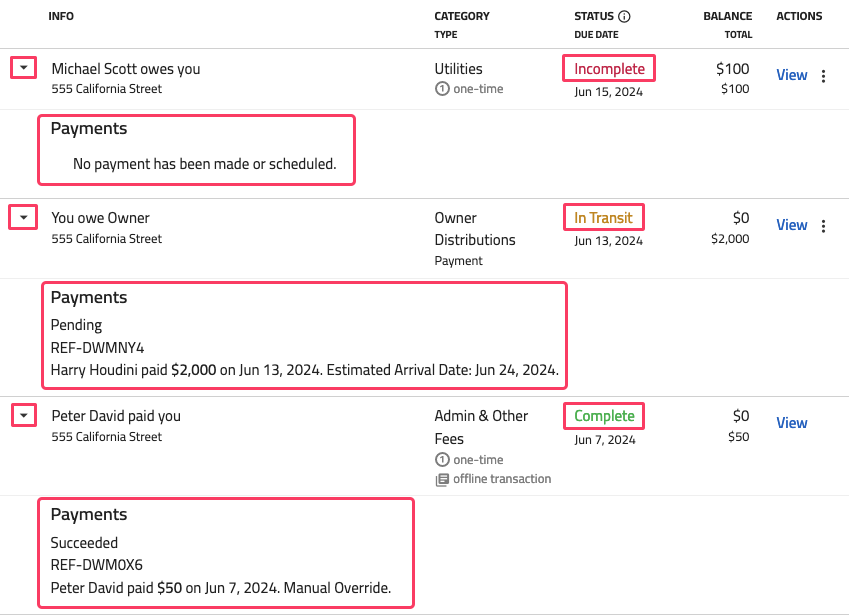
Task: Click the Status info icon in header
Action: coord(625,17)
